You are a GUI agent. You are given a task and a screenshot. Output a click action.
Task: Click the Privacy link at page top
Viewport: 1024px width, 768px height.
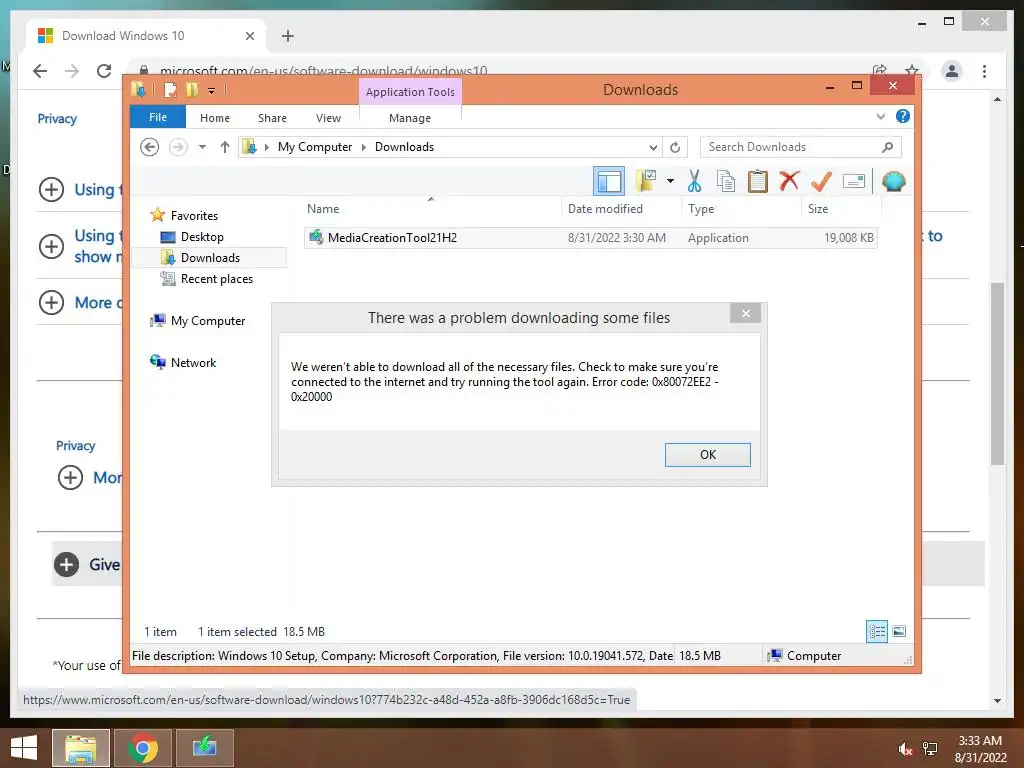click(x=57, y=119)
